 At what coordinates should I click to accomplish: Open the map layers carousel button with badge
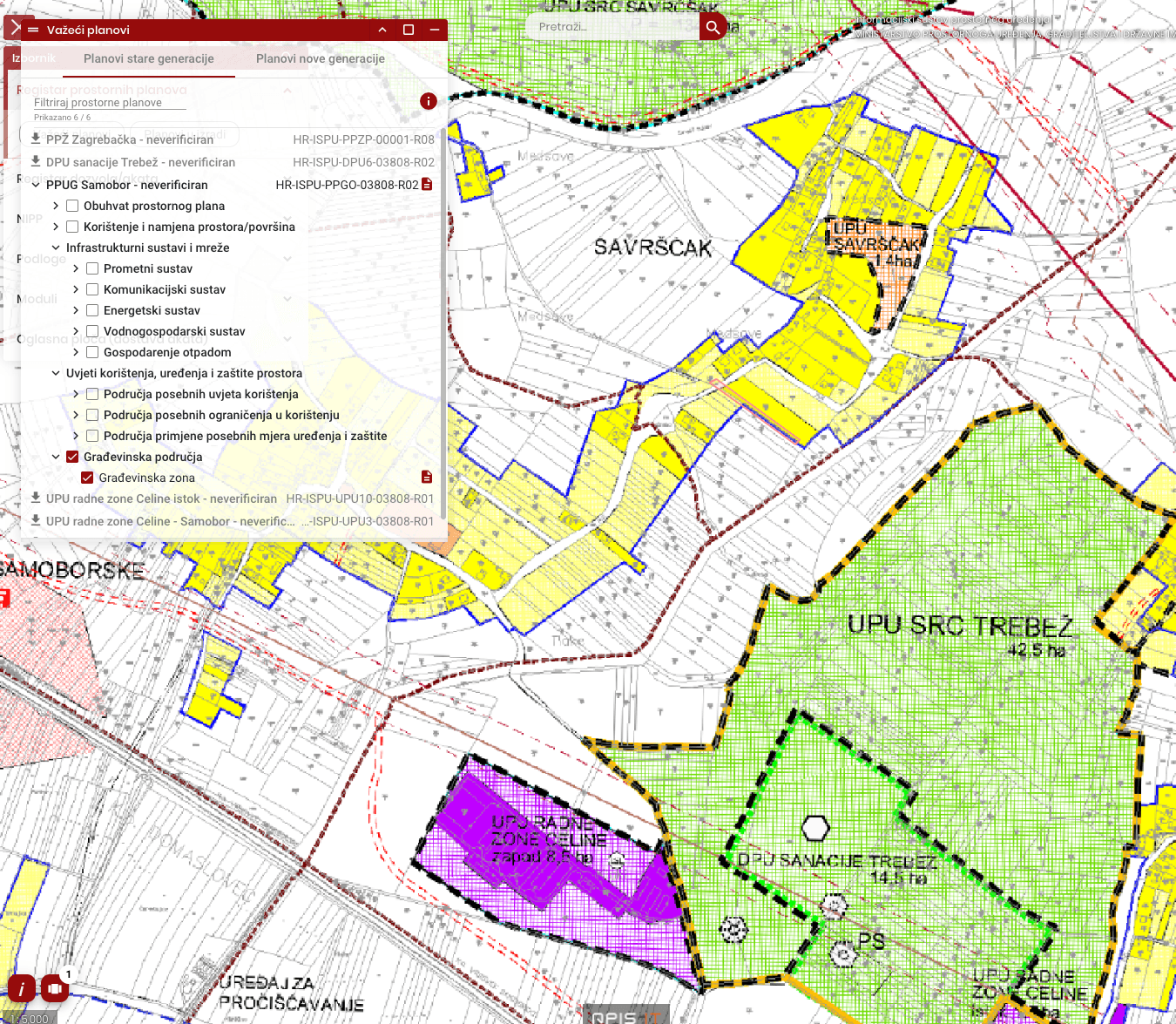tap(55, 988)
